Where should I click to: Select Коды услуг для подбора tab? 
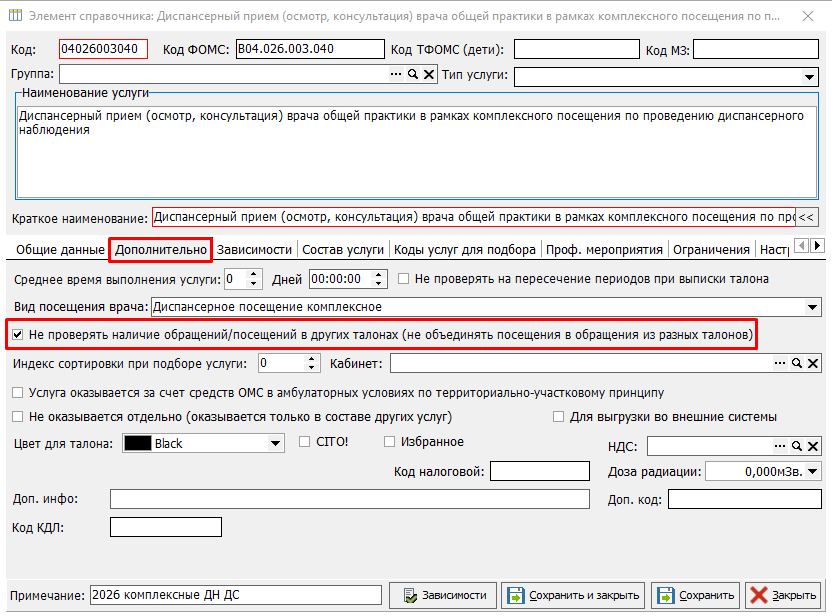coord(465,250)
